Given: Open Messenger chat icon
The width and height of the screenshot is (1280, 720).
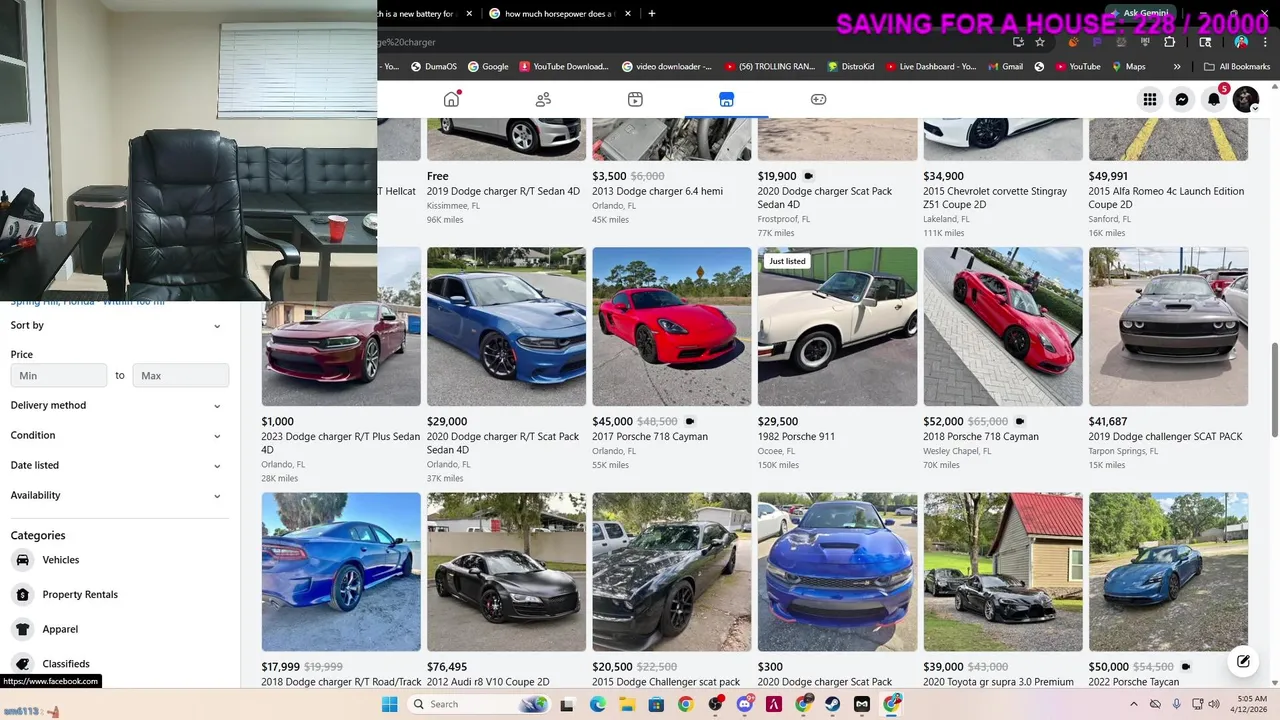Looking at the screenshot, I should click(x=1182, y=99).
